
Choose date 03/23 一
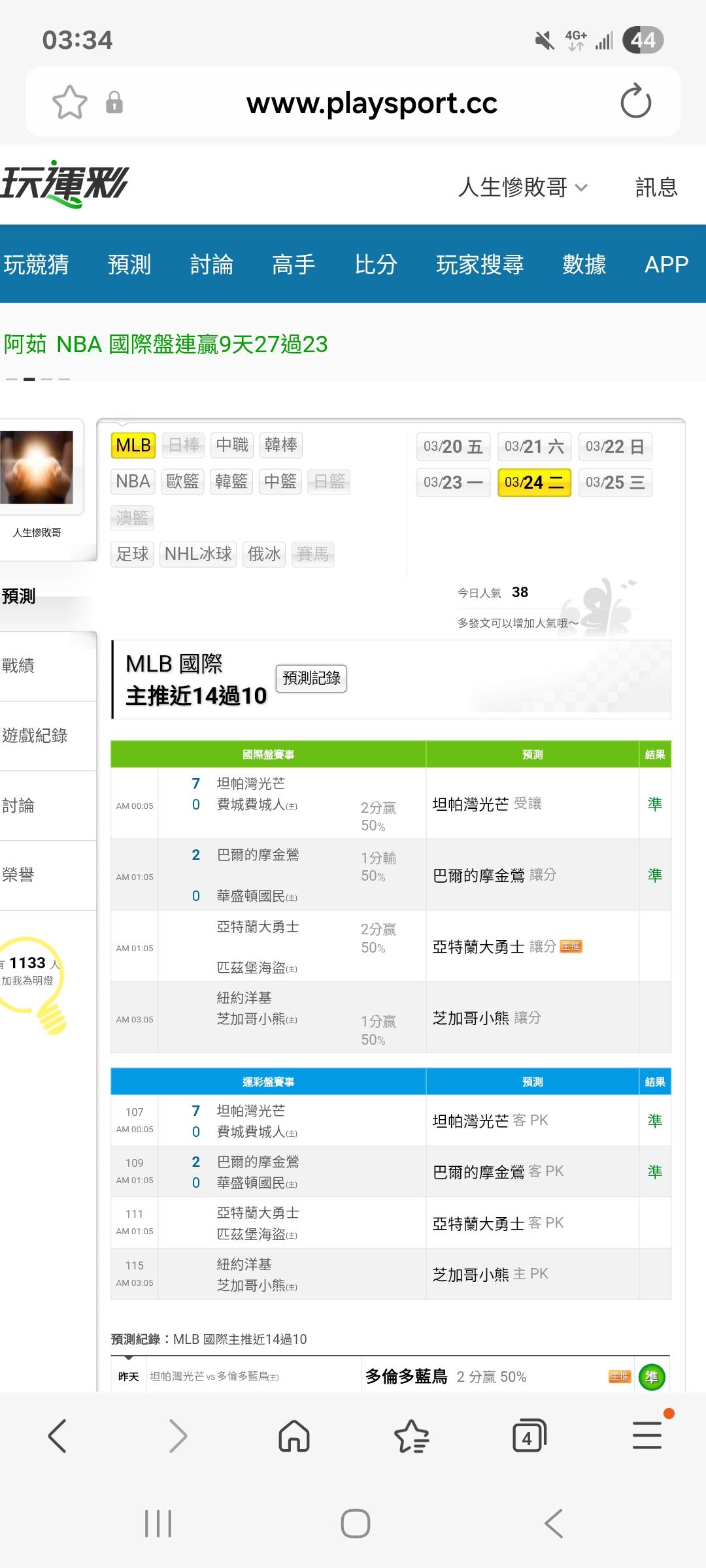click(453, 483)
